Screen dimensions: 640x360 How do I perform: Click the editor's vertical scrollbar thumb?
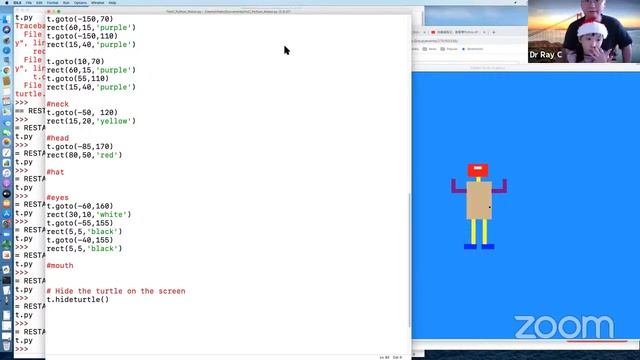pos(409,260)
